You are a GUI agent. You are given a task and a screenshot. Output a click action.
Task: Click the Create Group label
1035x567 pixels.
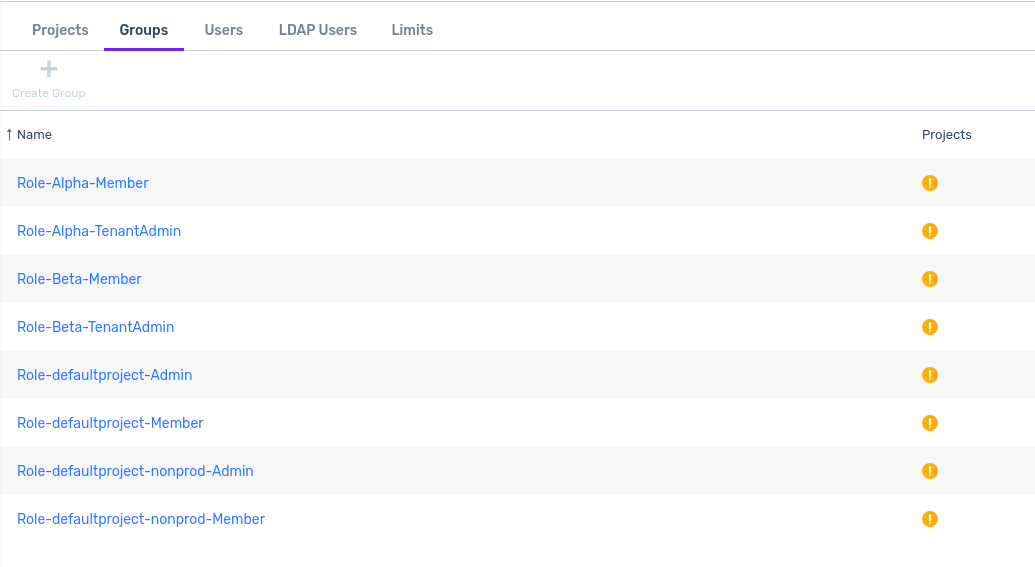[x=49, y=93]
